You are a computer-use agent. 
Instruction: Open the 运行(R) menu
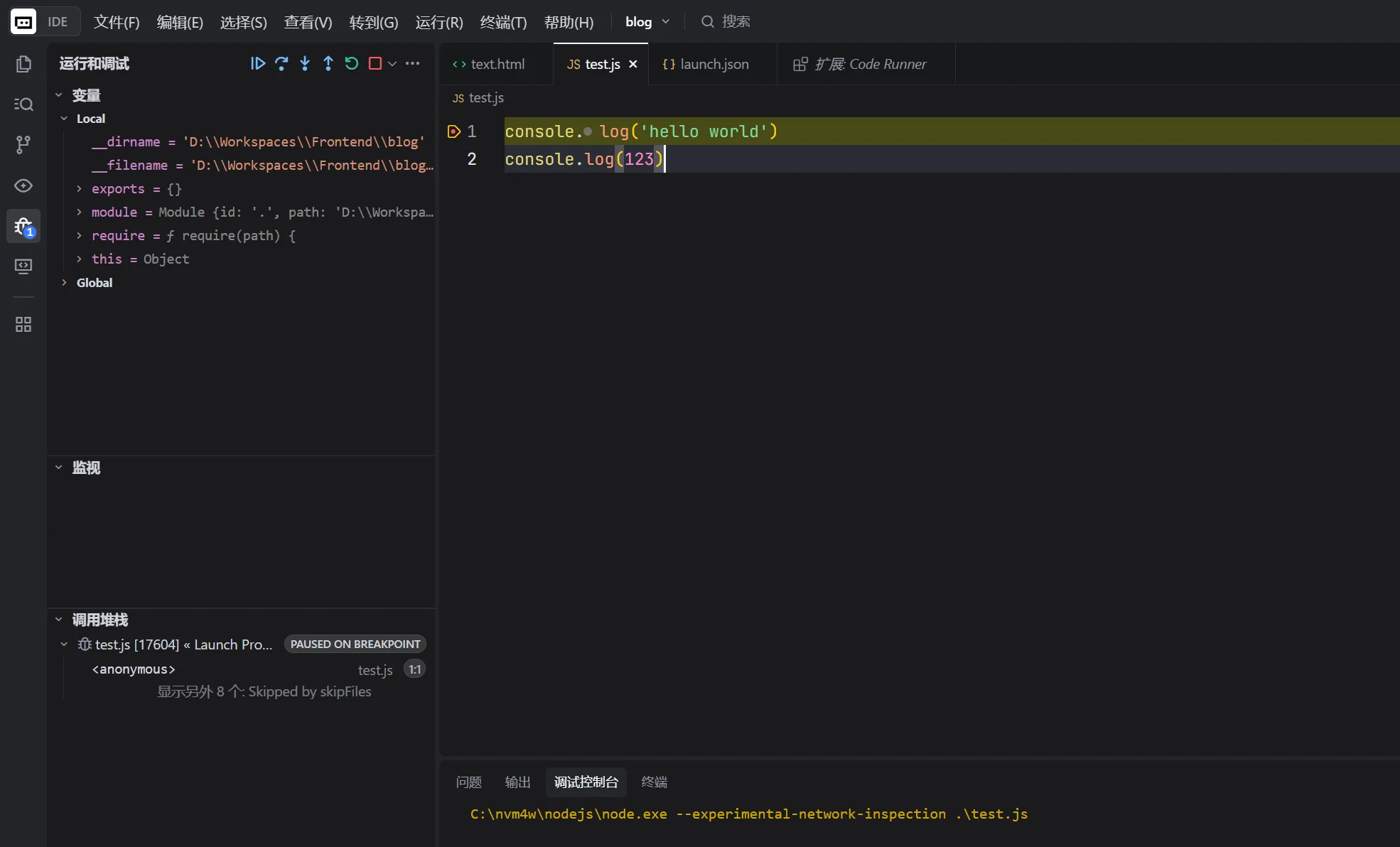pyautogui.click(x=438, y=22)
